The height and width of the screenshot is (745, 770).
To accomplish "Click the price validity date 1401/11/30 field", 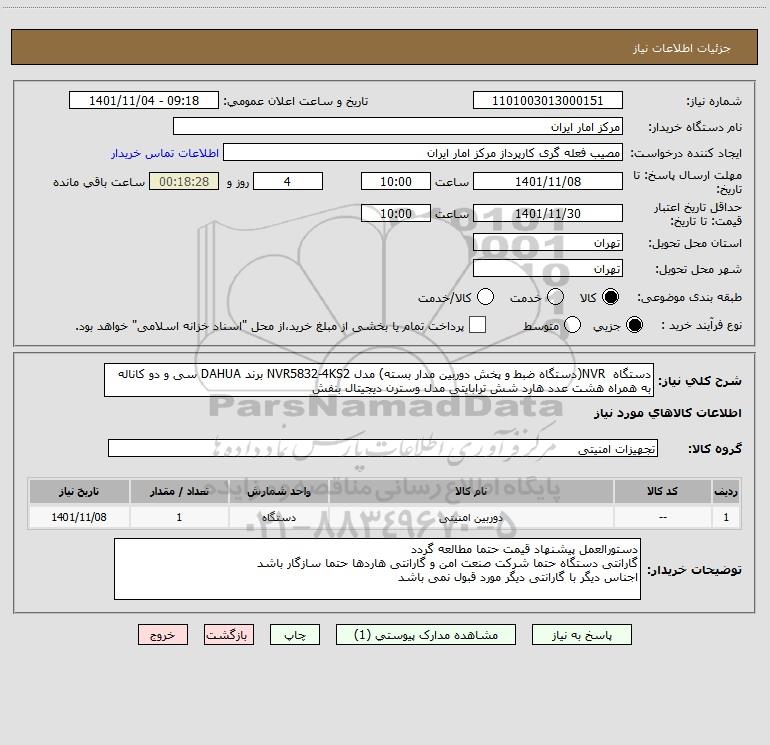I will [x=548, y=214].
